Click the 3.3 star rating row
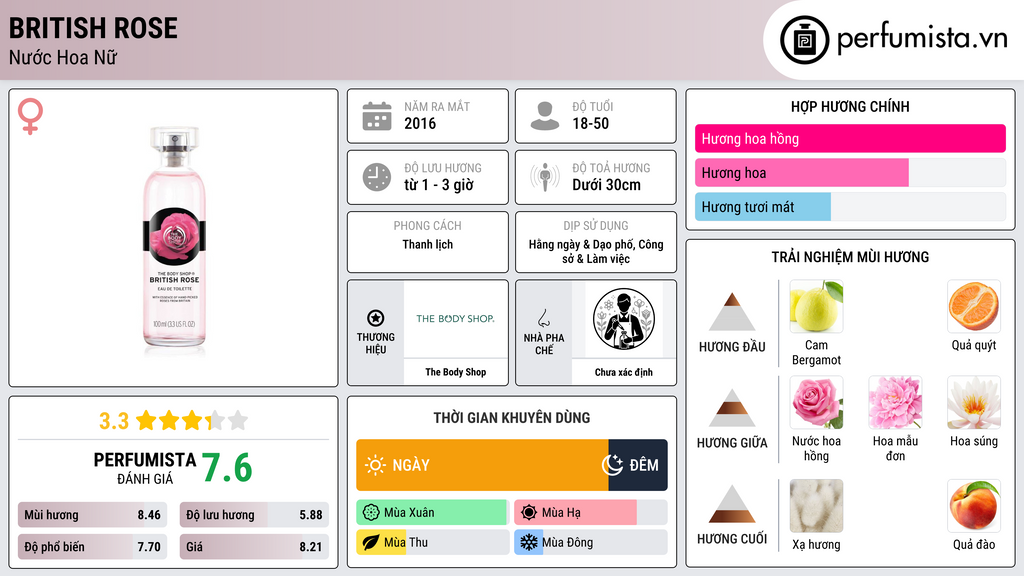Screen dimensions: 1024x576 point(174,421)
